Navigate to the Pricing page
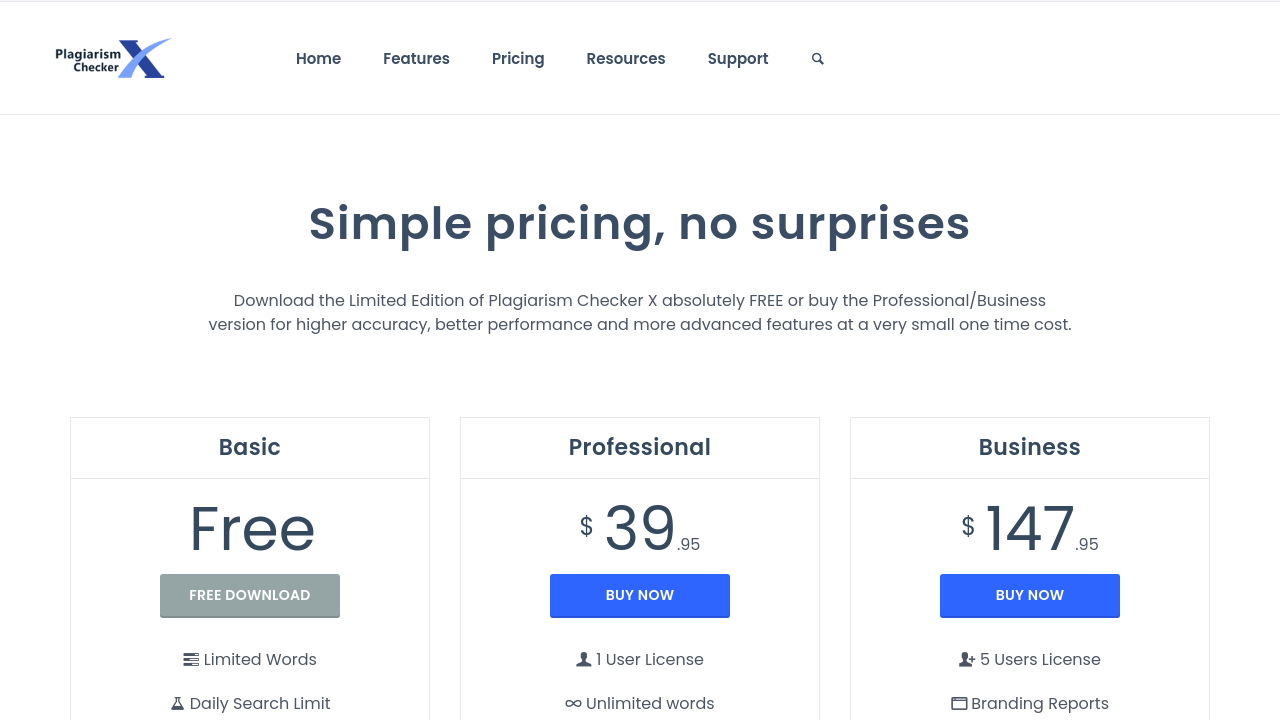The image size is (1280, 720). point(518,59)
